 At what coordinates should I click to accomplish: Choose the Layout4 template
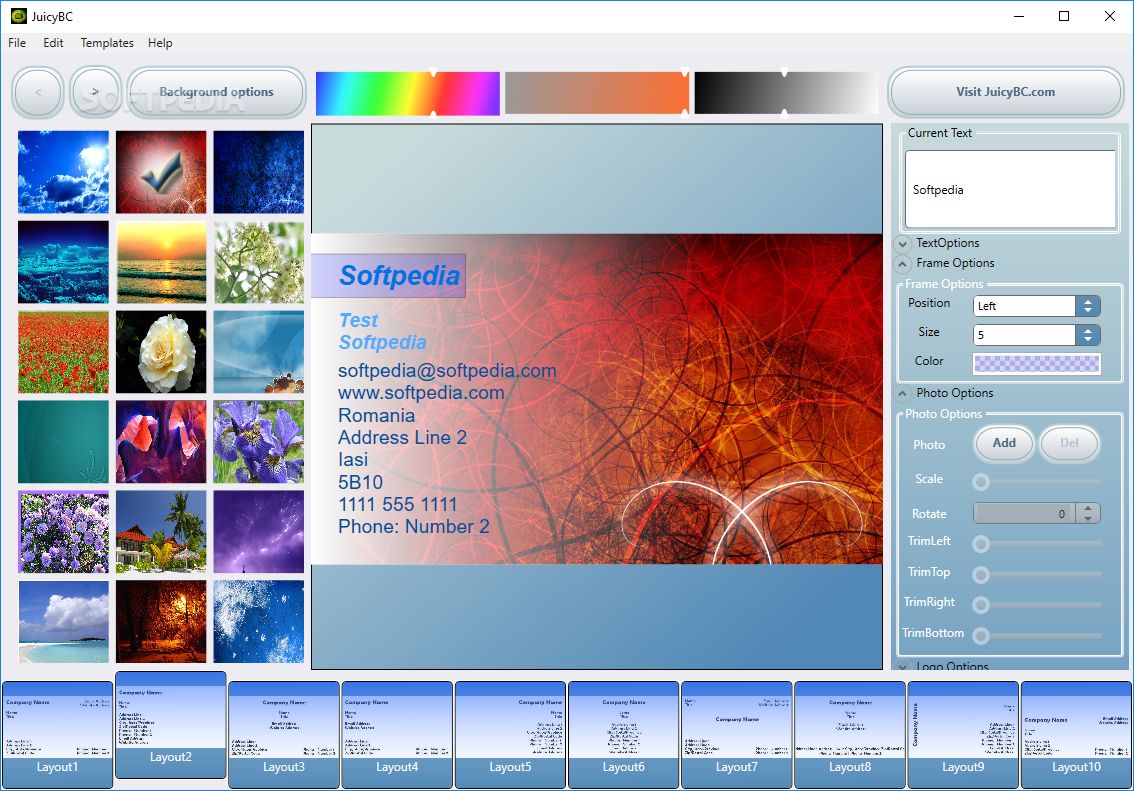397,735
